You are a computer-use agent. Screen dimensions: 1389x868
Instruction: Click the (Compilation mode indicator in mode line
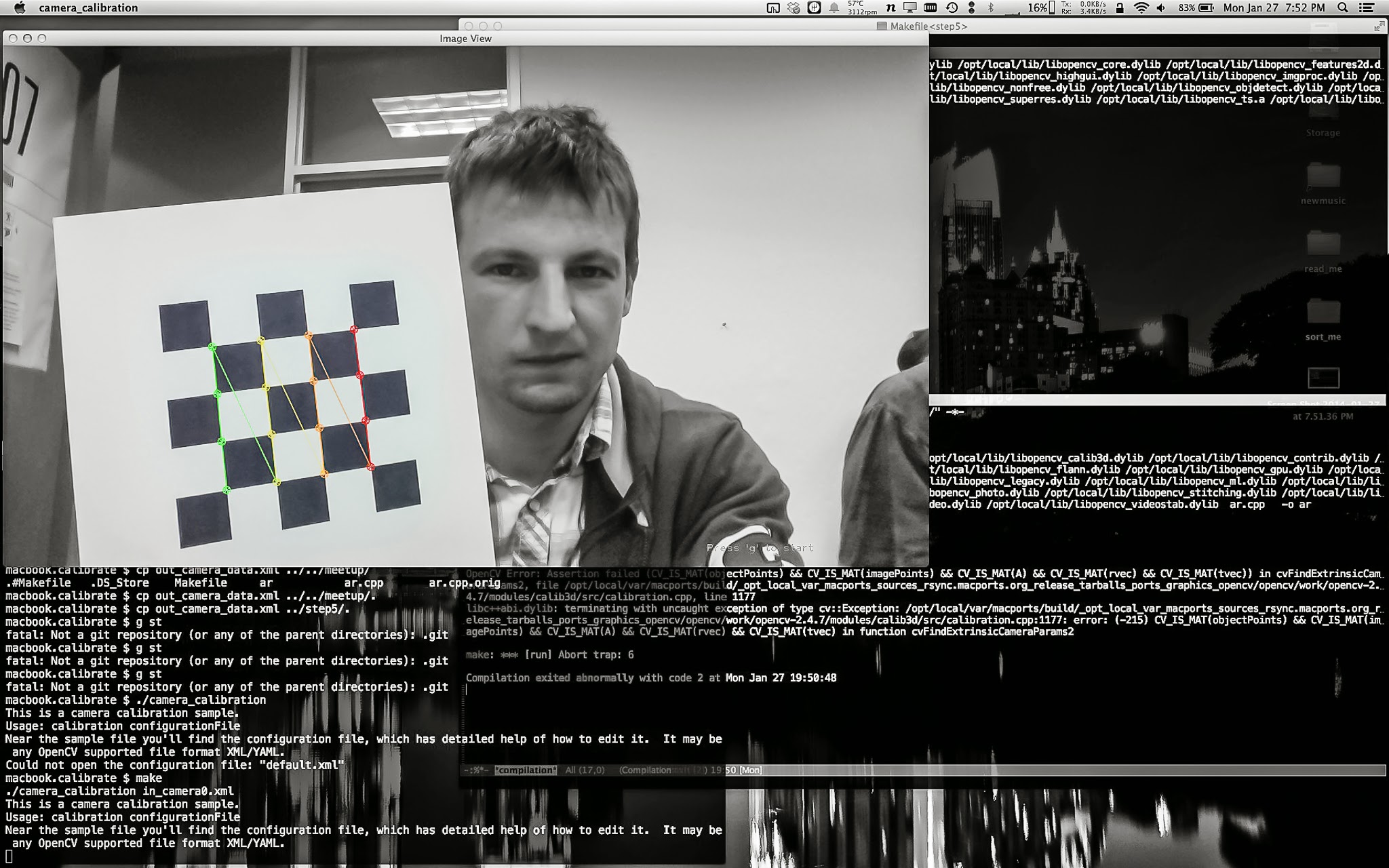pyautogui.click(x=645, y=770)
